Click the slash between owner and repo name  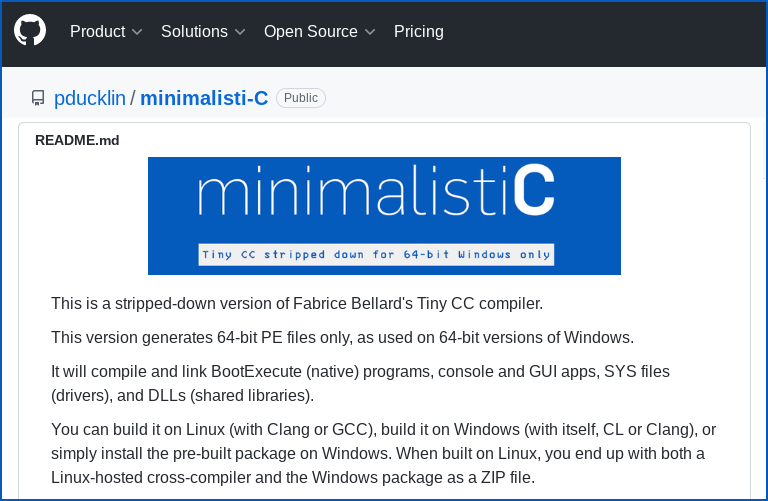(133, 98)
